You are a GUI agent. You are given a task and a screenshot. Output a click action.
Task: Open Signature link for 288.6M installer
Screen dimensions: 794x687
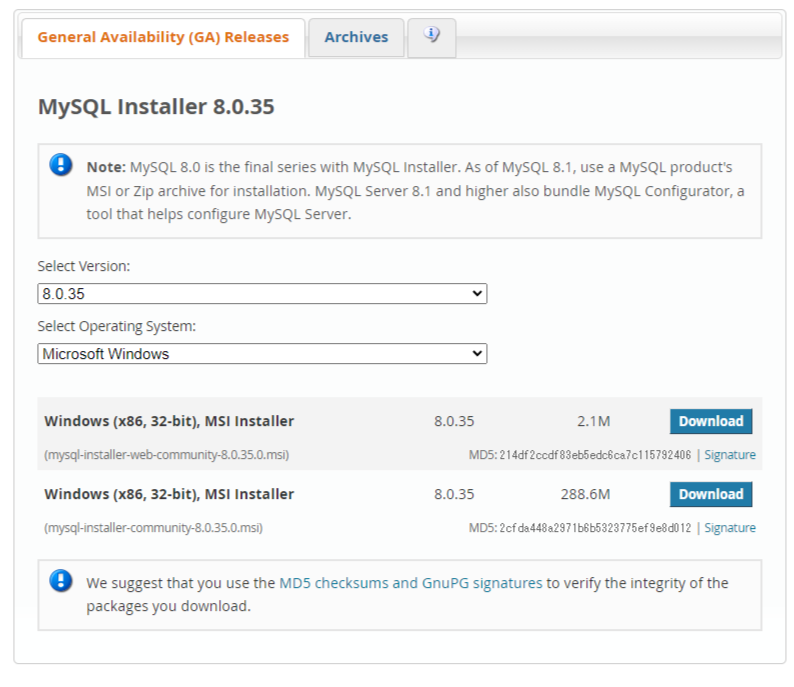pos(729,528)
